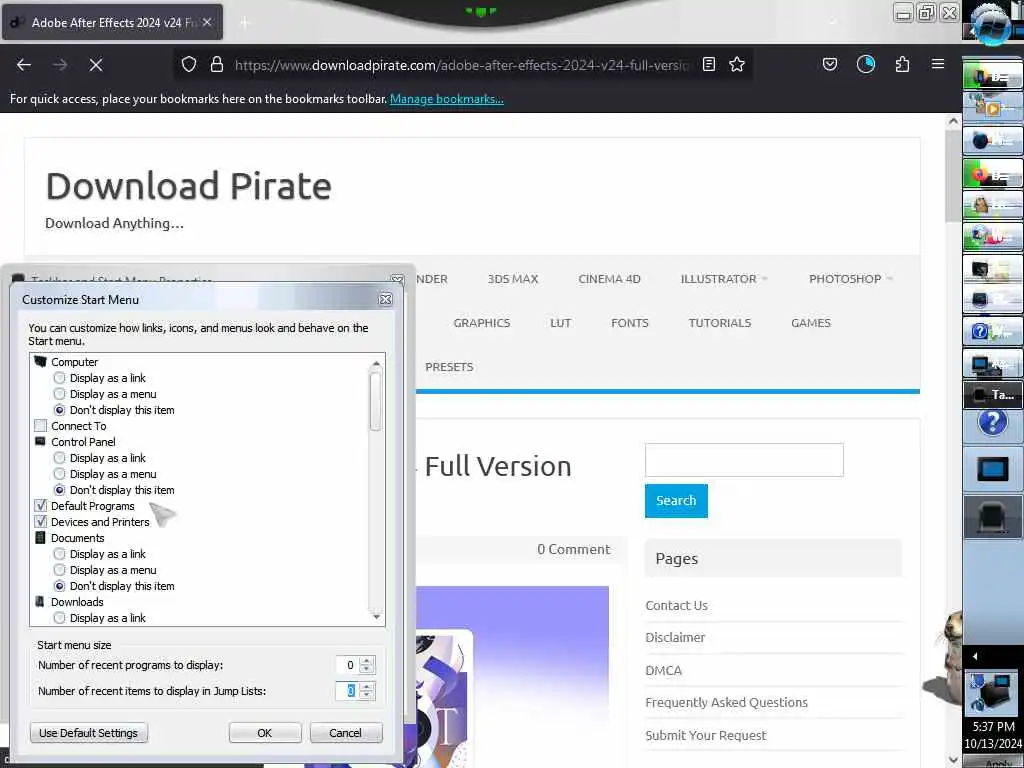Toggle reader view from the address bar

709,64
